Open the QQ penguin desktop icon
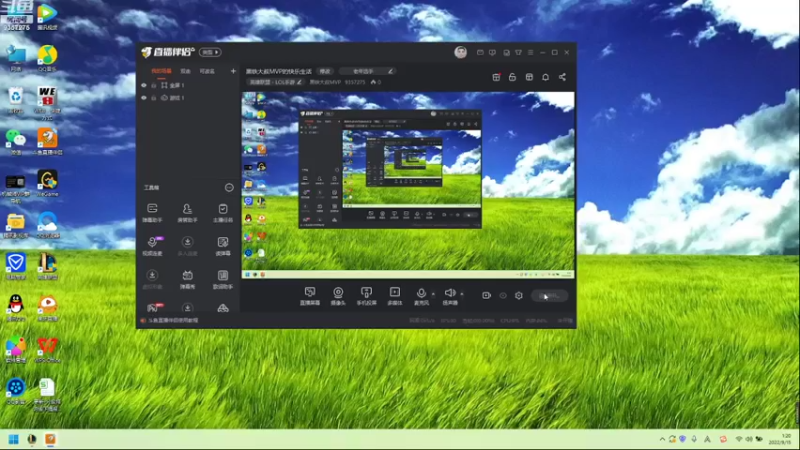800x450 pixels. click(16, 308)
